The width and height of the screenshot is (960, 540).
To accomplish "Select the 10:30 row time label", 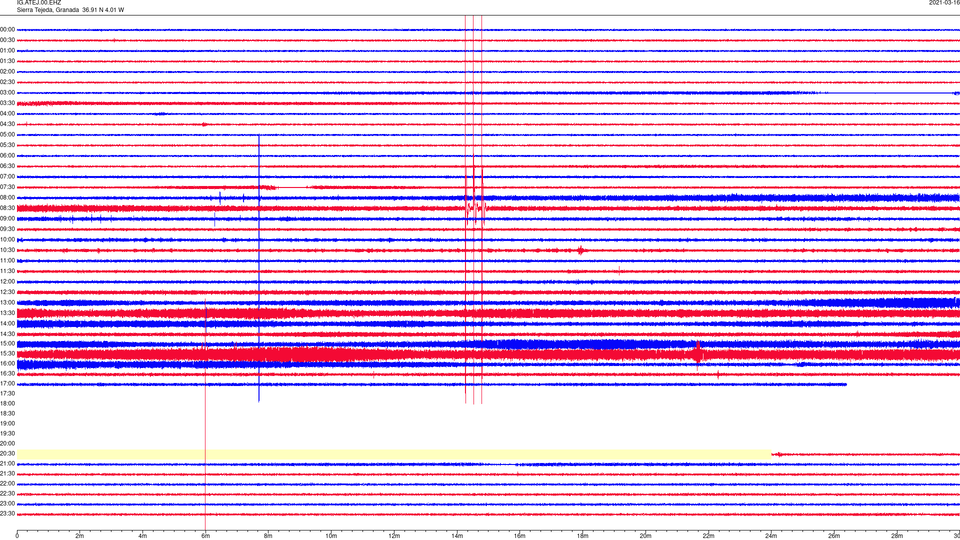I will coord(7,250).
